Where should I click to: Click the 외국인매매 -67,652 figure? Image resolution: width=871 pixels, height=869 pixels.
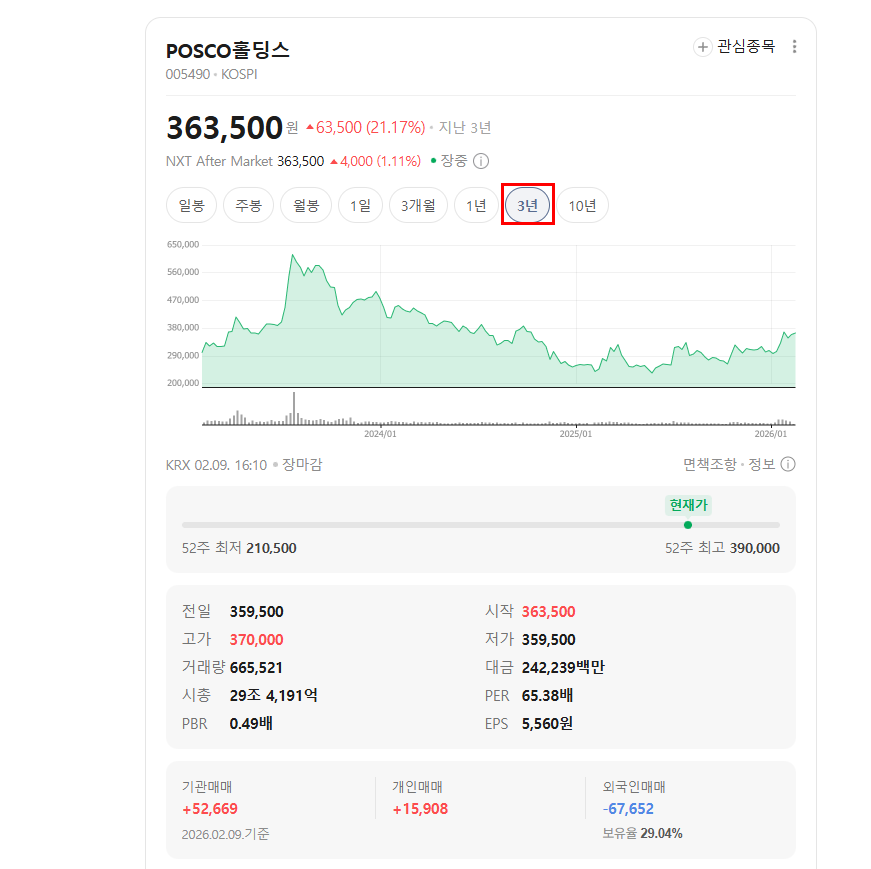[x=628, y=809]
